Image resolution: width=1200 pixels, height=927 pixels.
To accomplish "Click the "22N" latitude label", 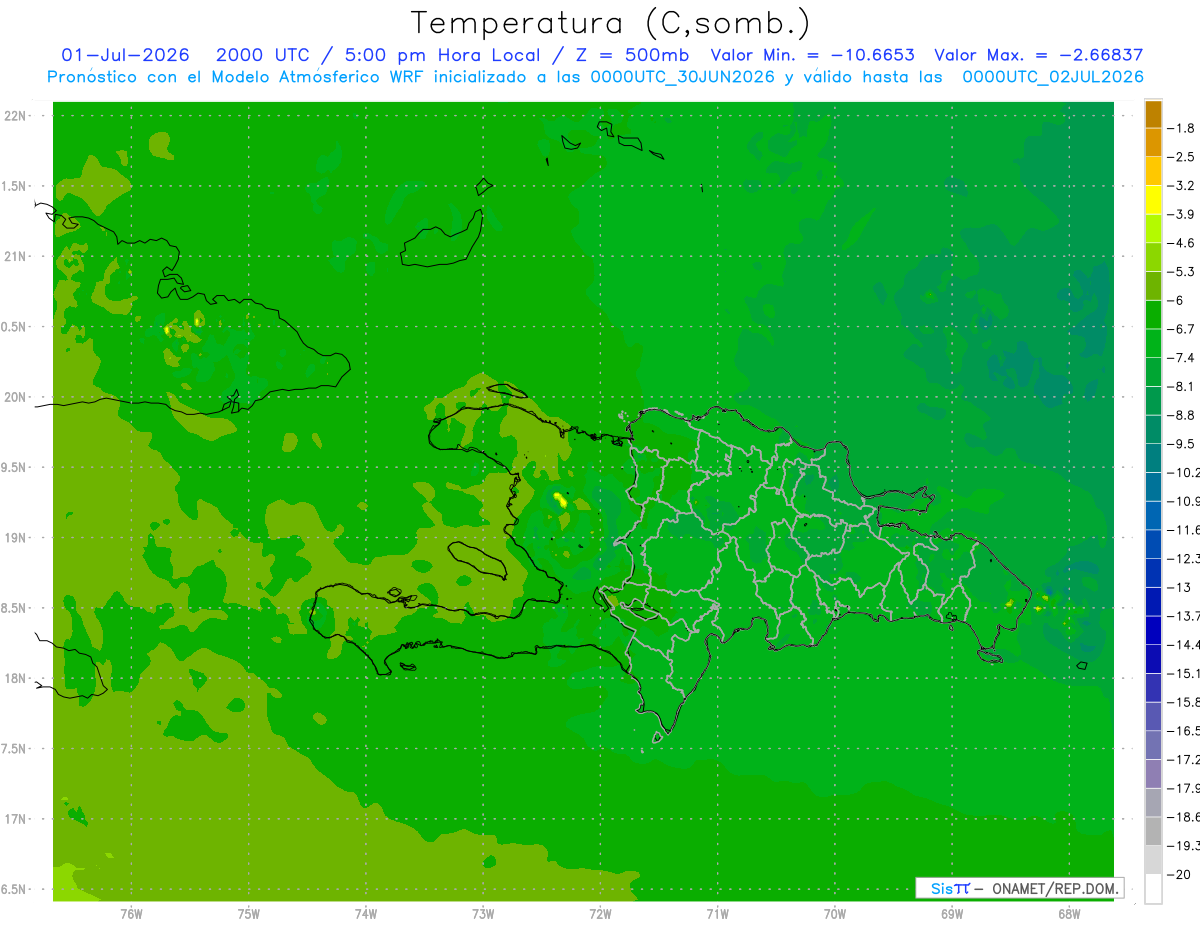I will pos(15,116).
